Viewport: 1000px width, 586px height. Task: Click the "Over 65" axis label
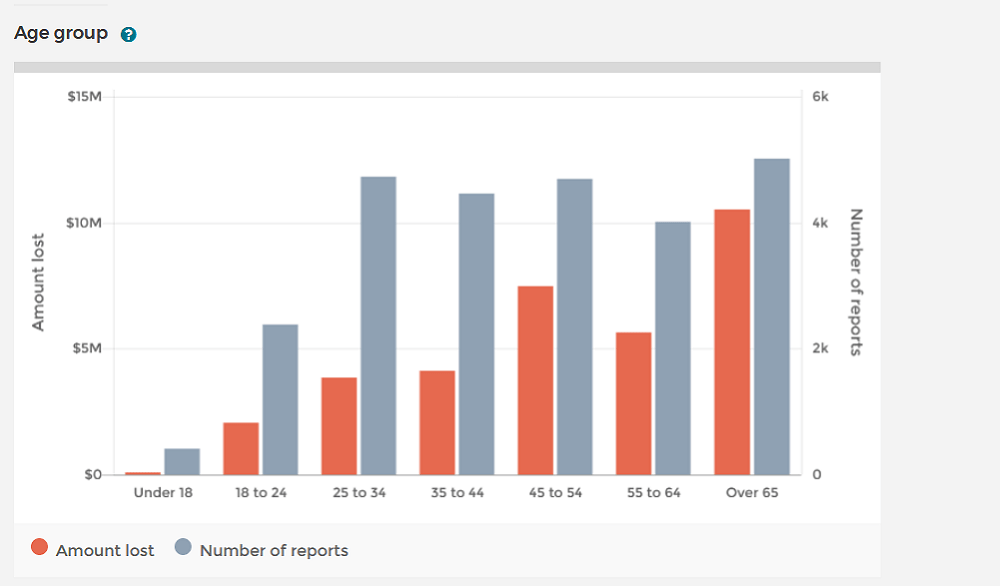coord(752,492)
